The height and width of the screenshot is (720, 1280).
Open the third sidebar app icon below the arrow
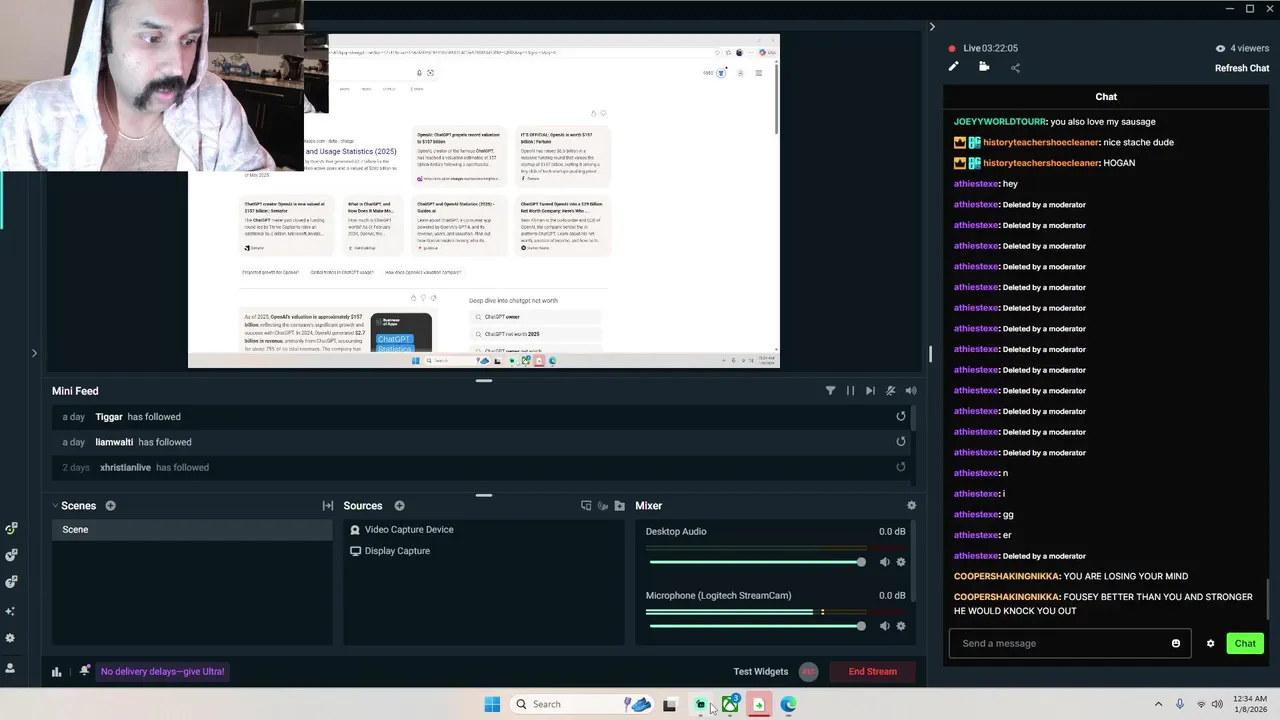click(11, 582)
